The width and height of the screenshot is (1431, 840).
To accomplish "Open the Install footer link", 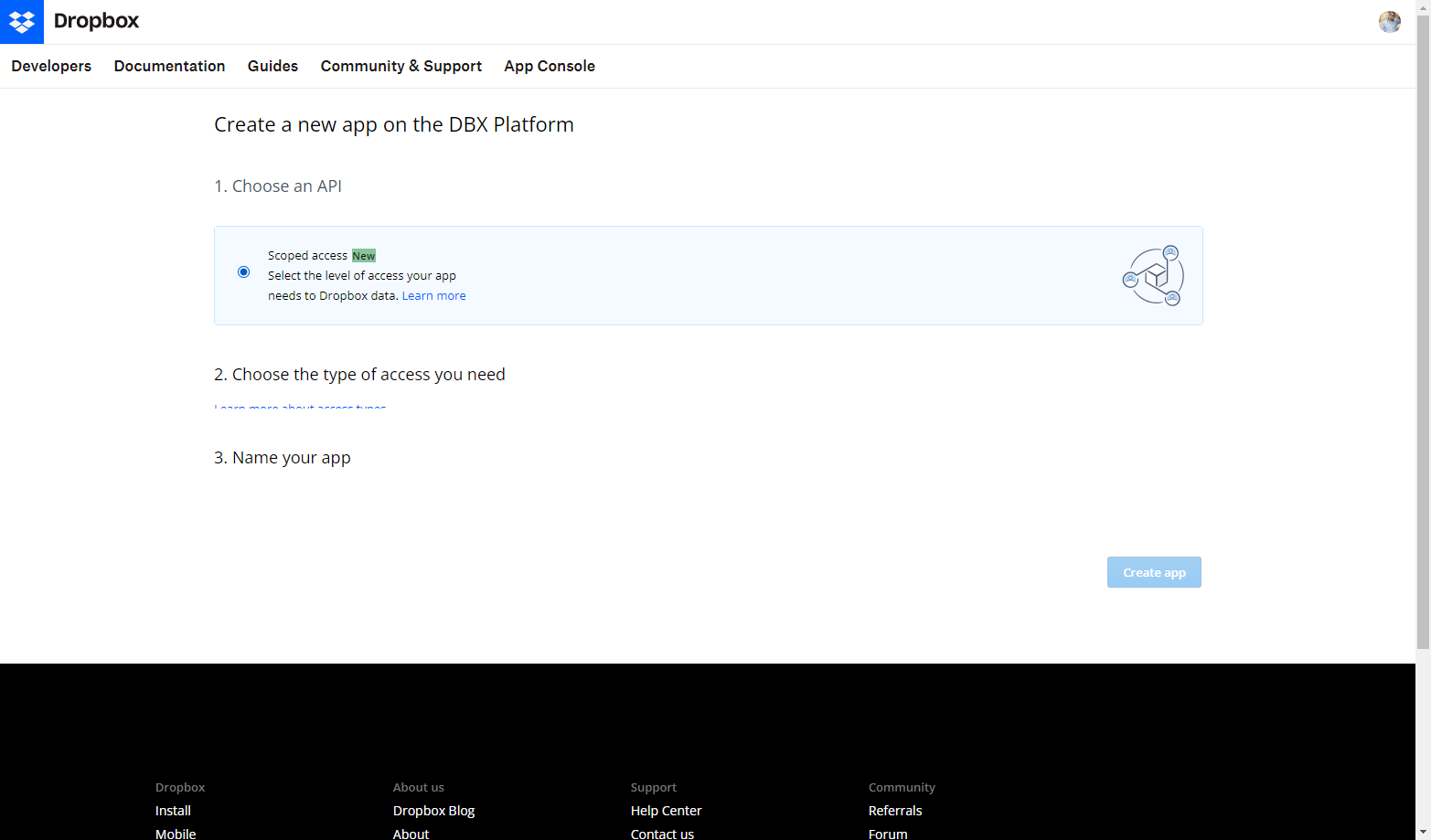I will coord(173,811).
